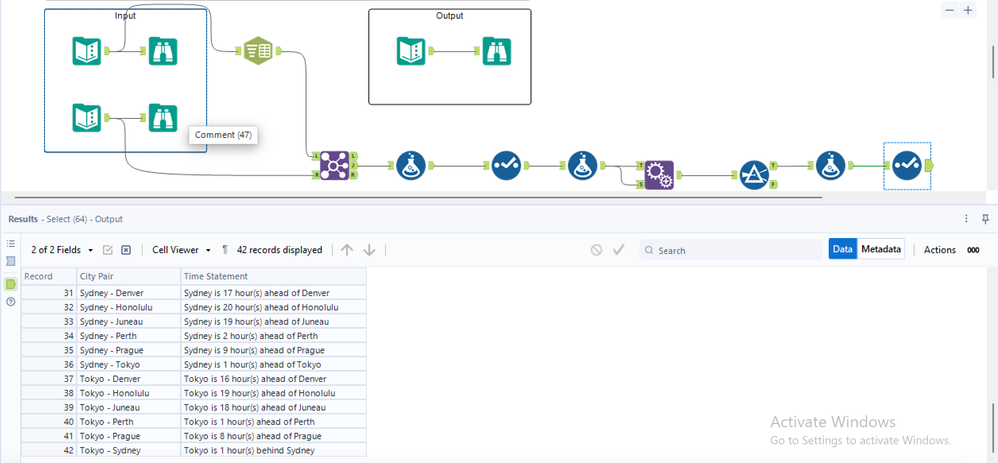Select the Tokyo - Juneau cell
Viewport: 998px width, 463px height.
pos(129,408)
